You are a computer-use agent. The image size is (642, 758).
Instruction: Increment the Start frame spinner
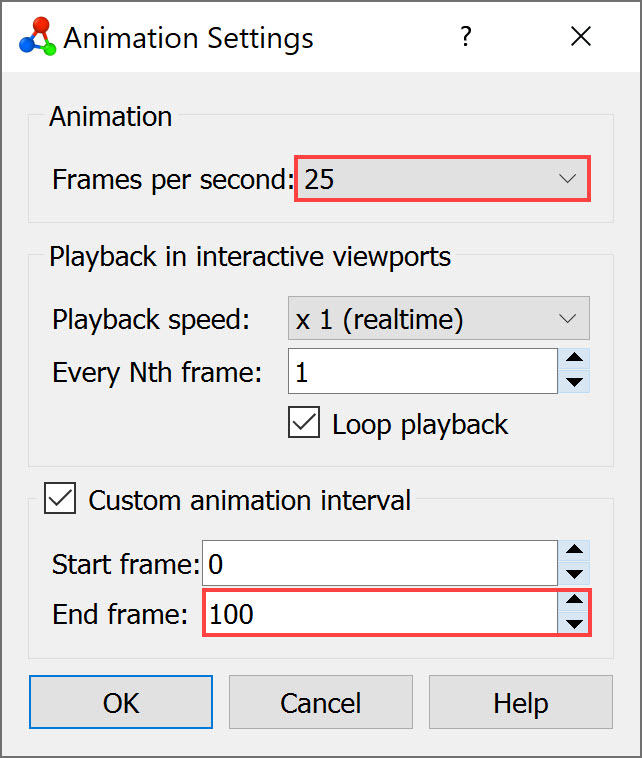(x=575, y=551)
